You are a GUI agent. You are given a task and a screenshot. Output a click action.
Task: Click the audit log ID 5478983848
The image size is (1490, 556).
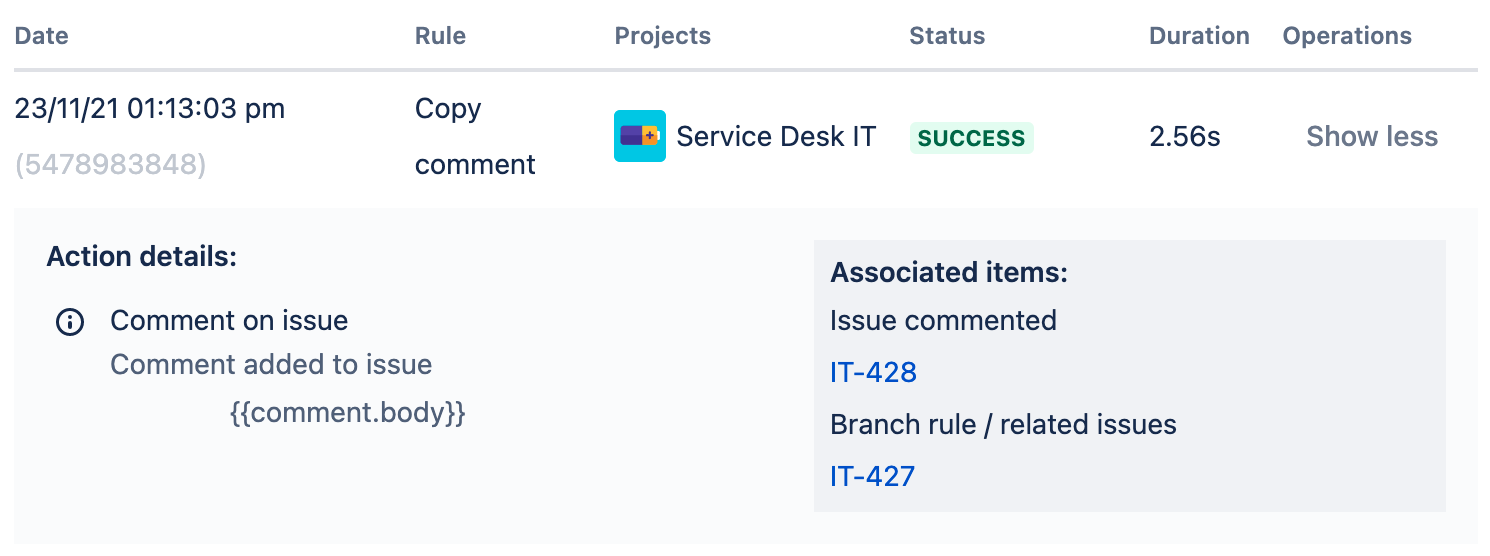111,164
